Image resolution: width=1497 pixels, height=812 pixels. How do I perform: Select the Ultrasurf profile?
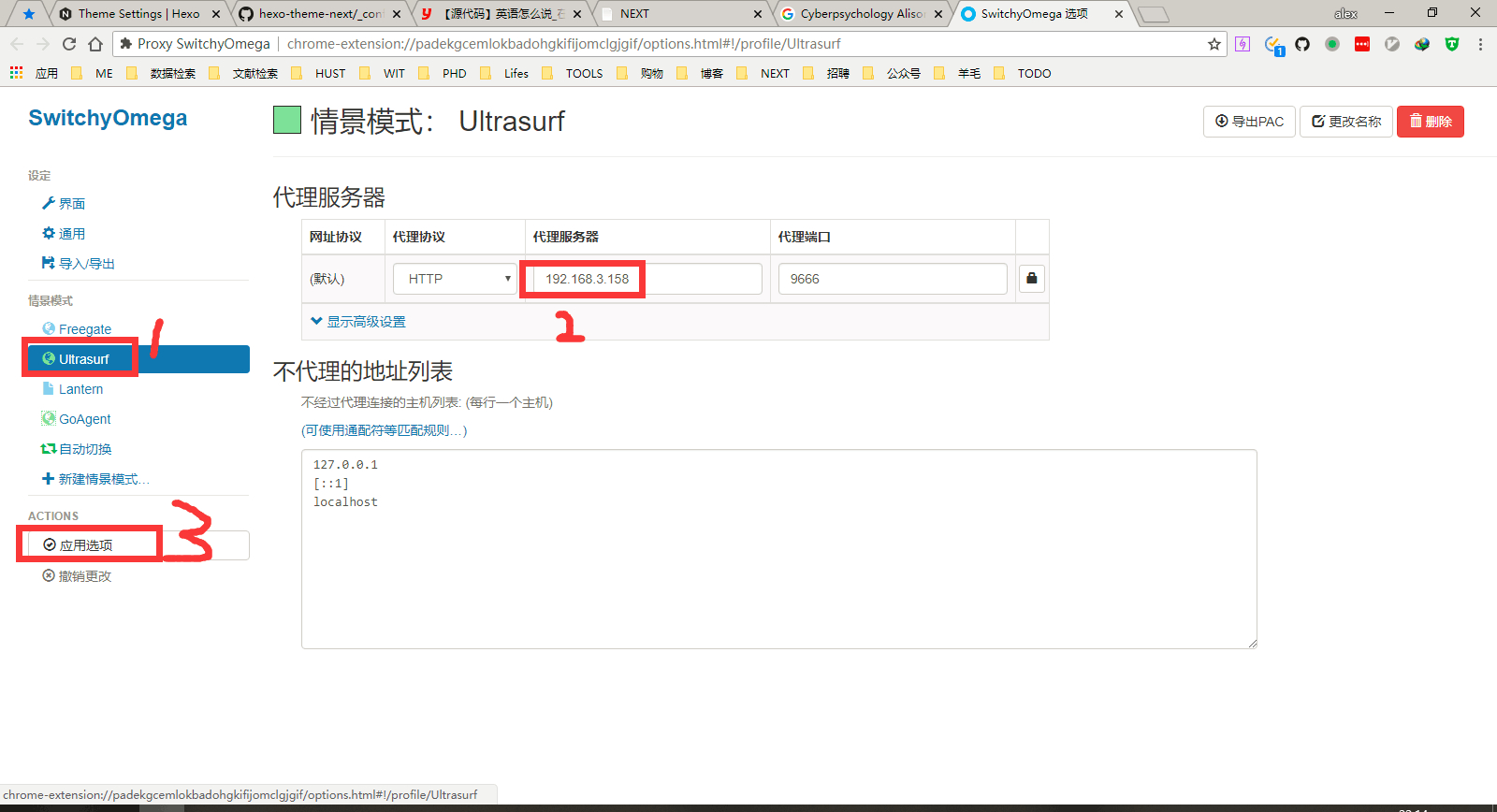(x=138, y=359)
